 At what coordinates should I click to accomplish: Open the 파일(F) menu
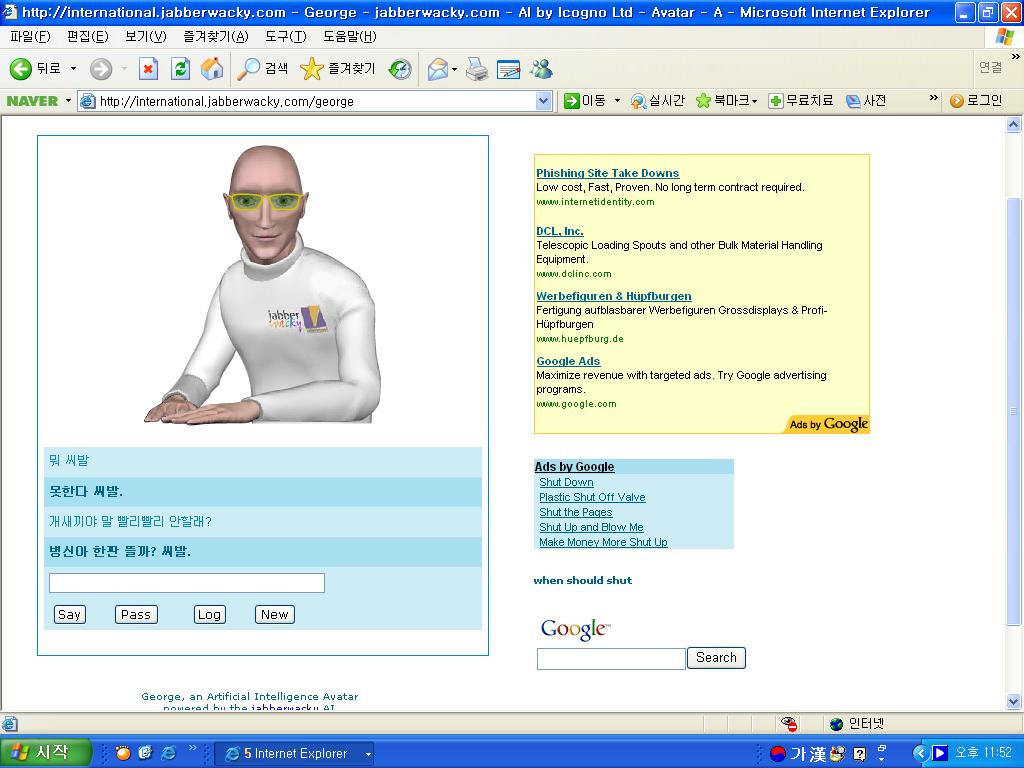tap(30, 37)
